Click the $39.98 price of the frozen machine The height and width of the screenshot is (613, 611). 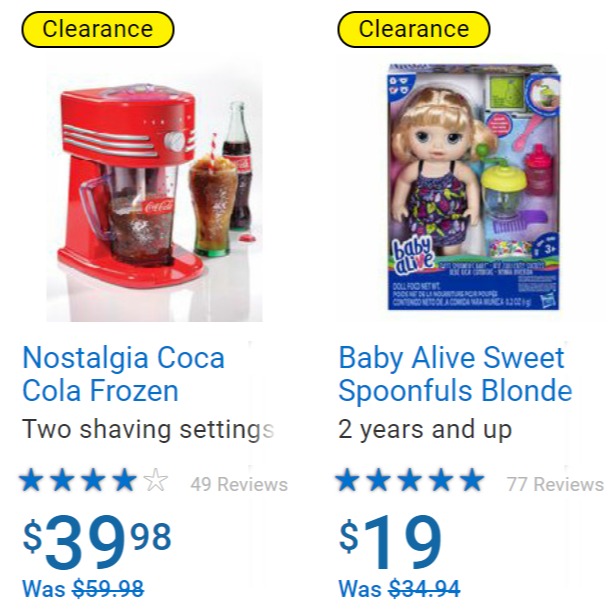97,541
